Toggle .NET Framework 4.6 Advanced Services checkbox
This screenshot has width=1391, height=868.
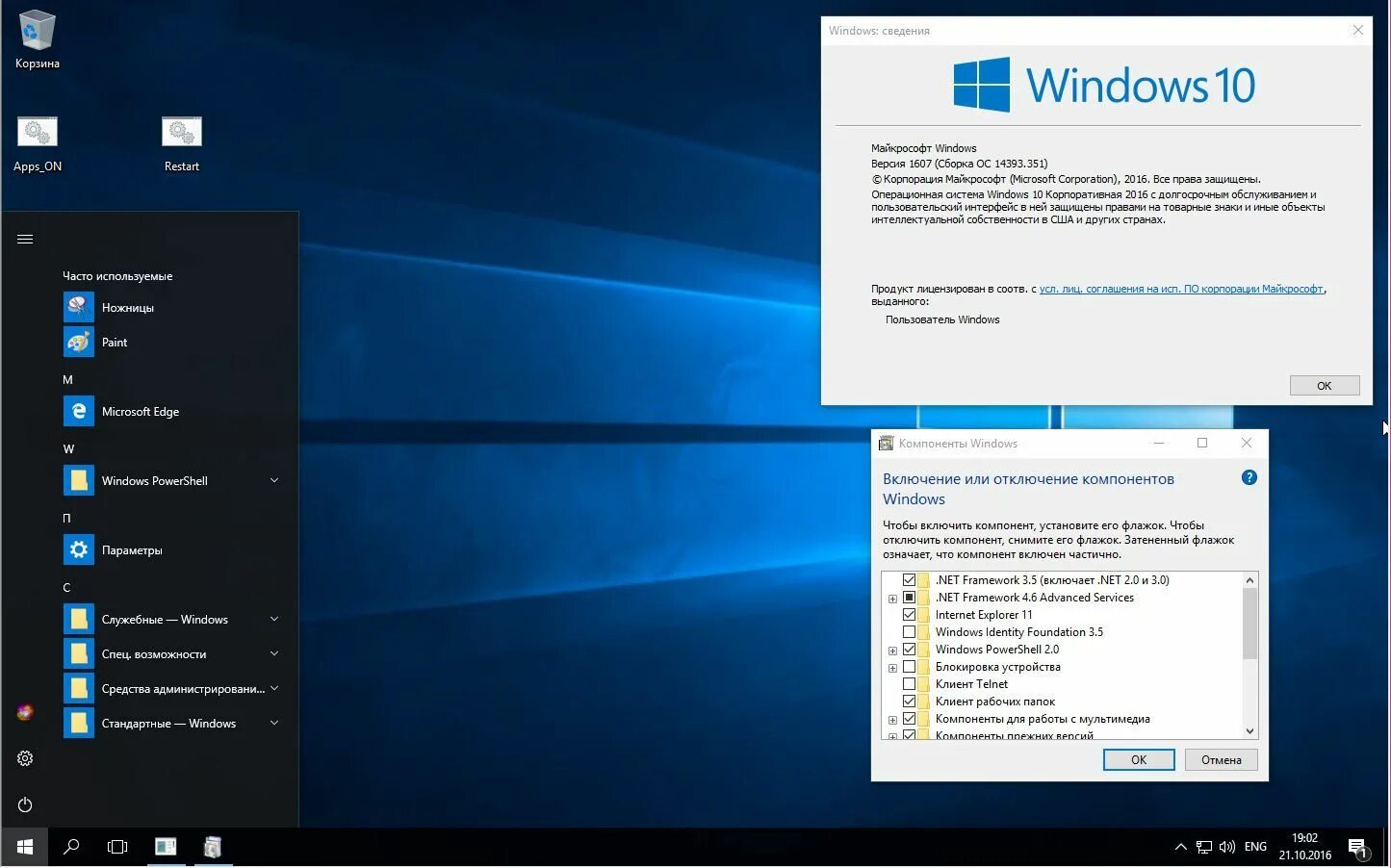(909, 598)
